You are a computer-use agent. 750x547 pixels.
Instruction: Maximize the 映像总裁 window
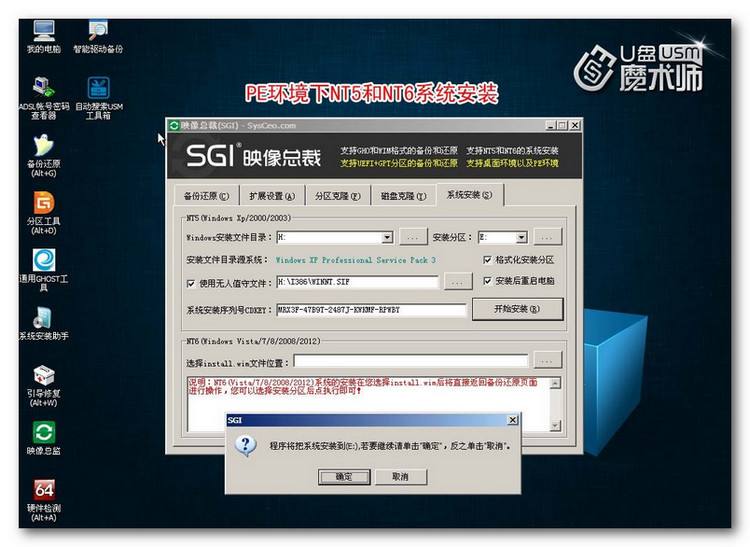(x=562, y=125)
